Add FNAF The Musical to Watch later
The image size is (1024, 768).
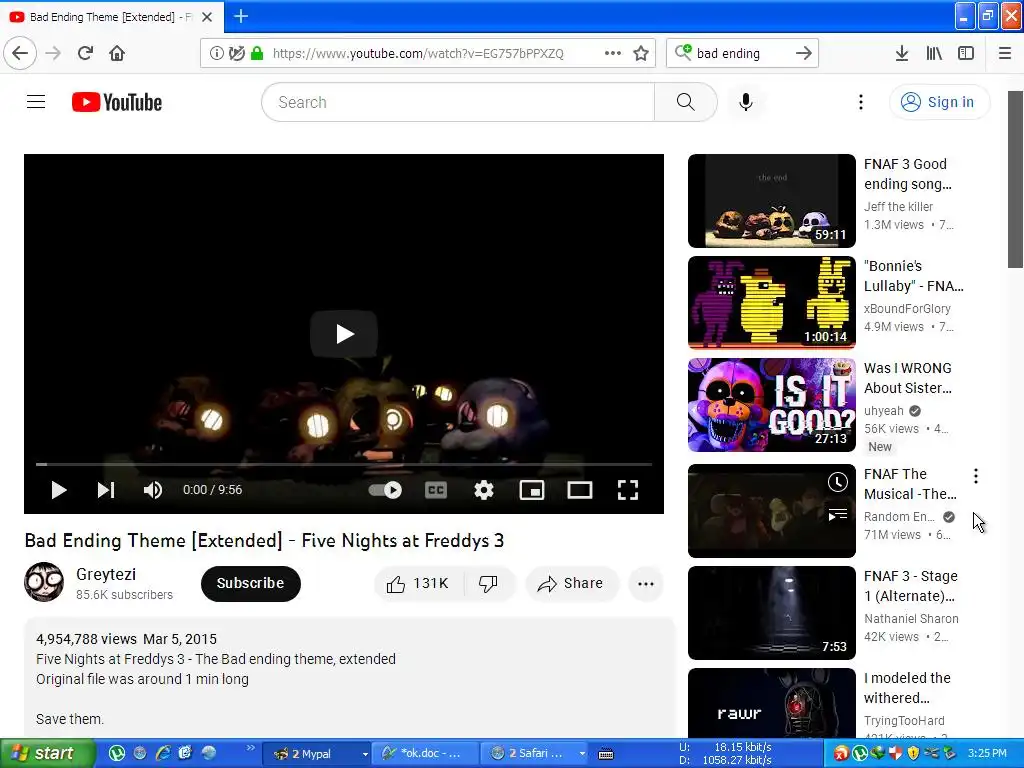pos(837,482)
